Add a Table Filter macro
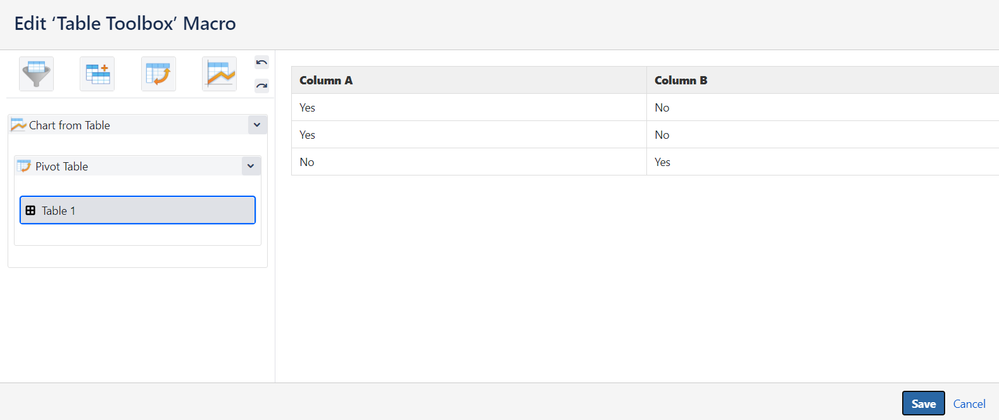 point(37,74)
